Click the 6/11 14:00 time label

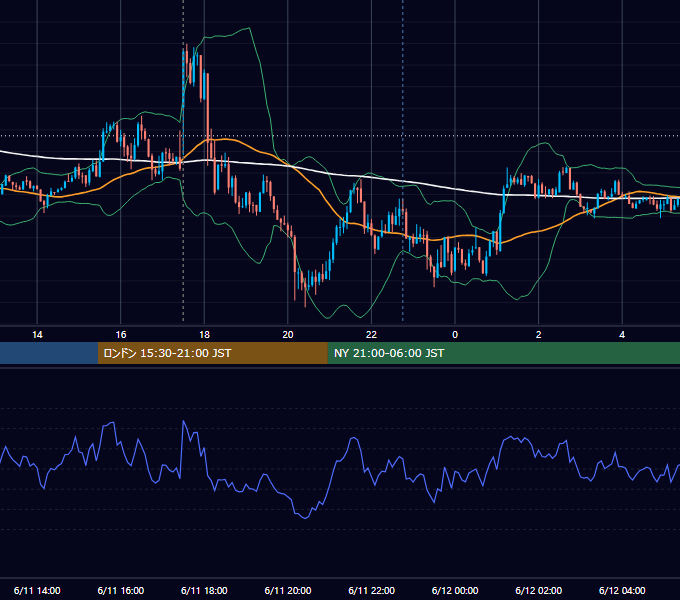click(x=37, y=590)
